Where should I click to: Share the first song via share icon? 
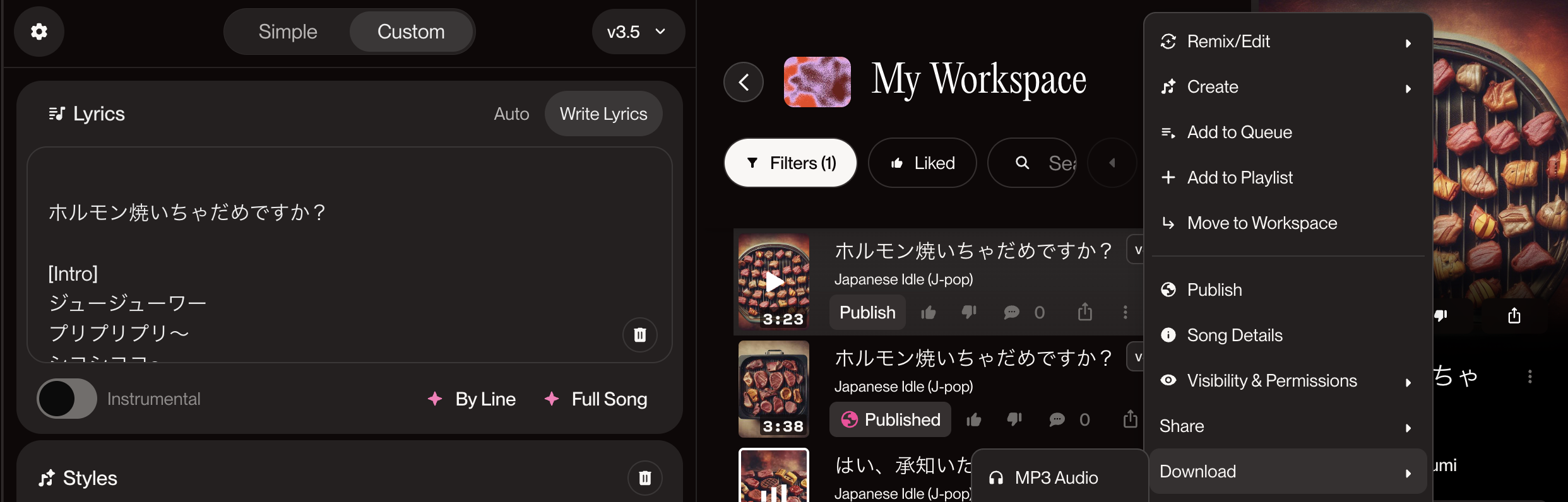[x=1084, y=312]
